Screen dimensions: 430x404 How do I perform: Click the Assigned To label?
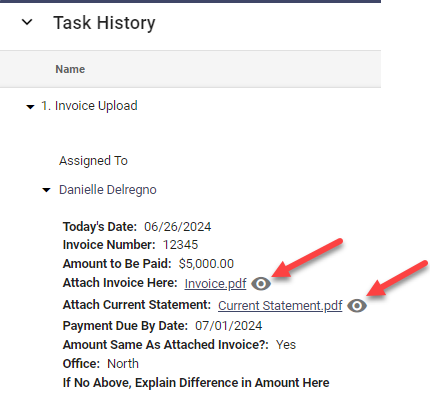[93, 161]
